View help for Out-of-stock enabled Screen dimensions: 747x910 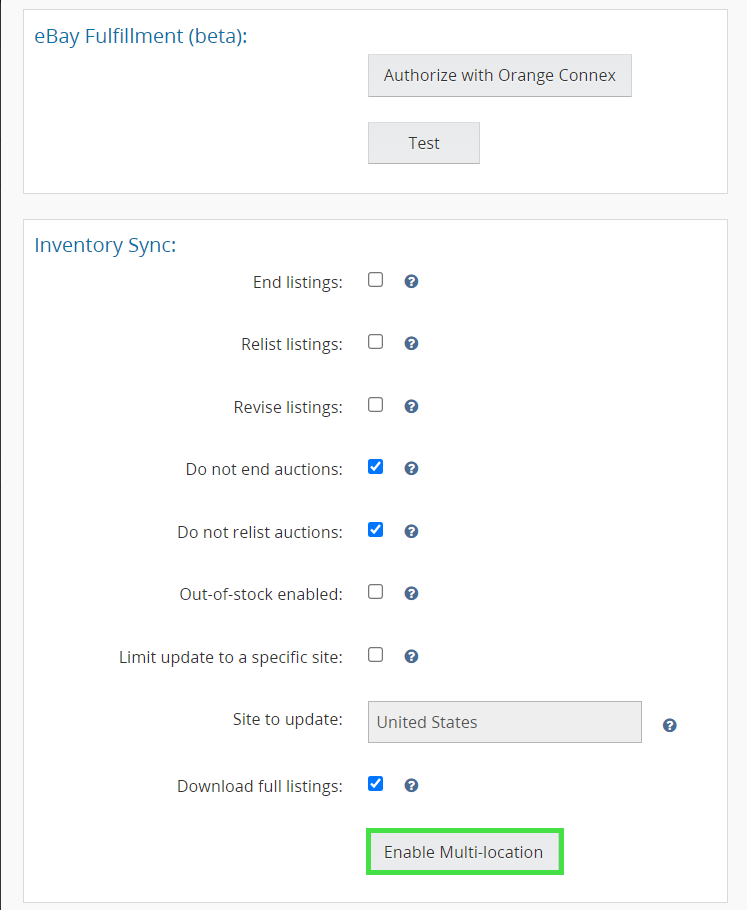tap(411, 593)
